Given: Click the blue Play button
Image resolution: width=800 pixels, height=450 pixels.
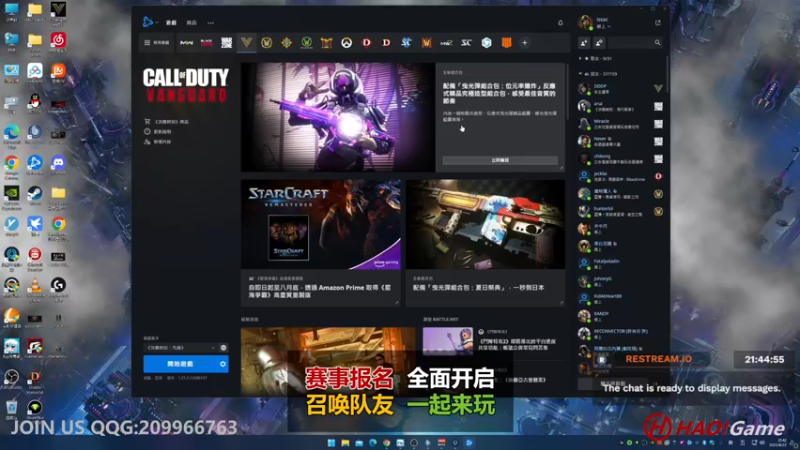Looking at the screenshot, I should (x=180, y=364).
